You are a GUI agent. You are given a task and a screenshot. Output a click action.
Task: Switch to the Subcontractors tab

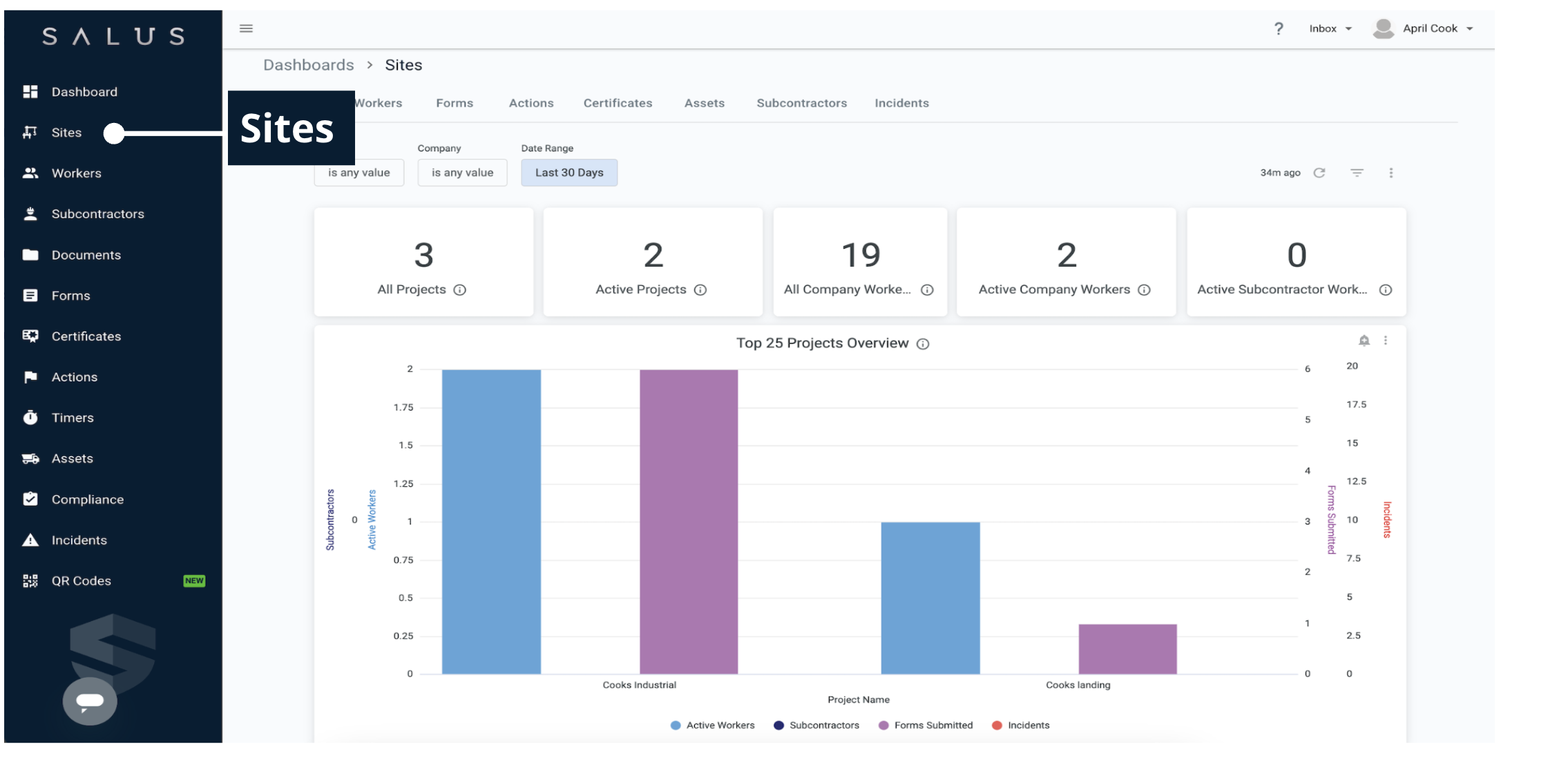point(801,103)
